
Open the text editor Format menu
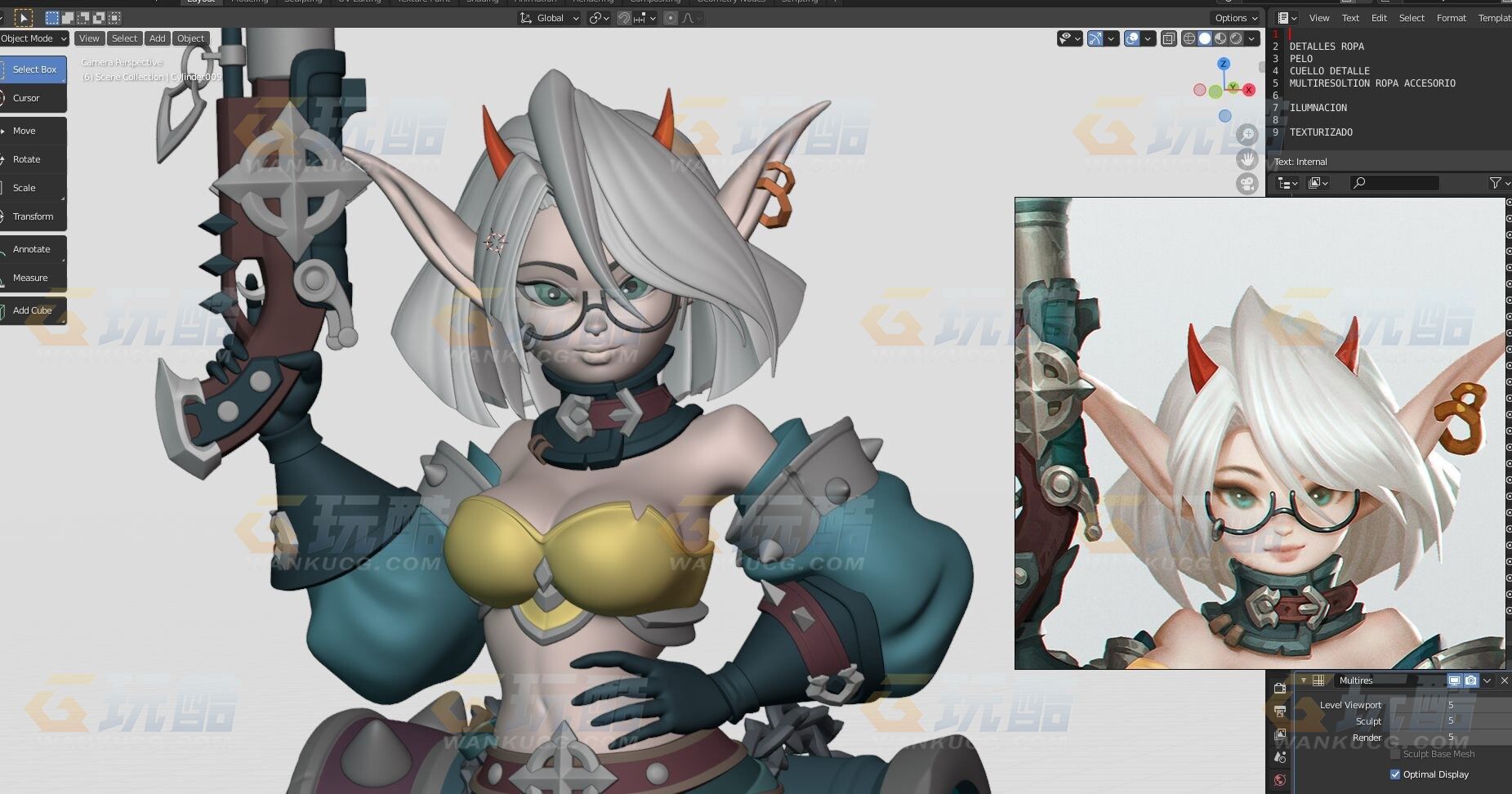pos(1452,18)
